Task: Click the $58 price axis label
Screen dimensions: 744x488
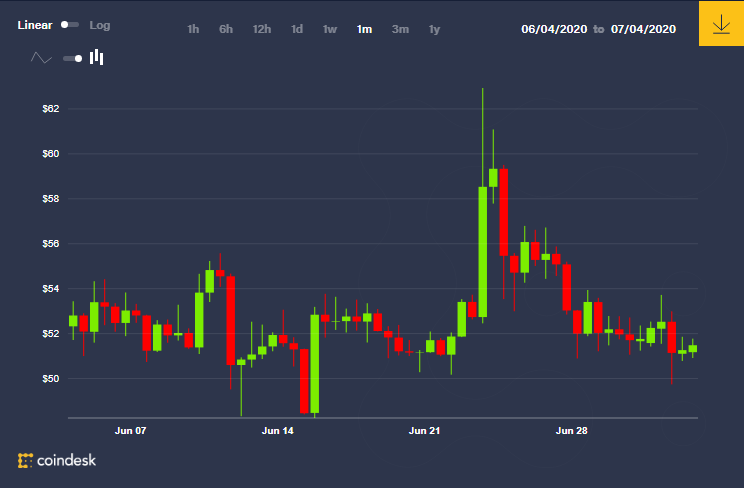Action: [x=51, y=199]
